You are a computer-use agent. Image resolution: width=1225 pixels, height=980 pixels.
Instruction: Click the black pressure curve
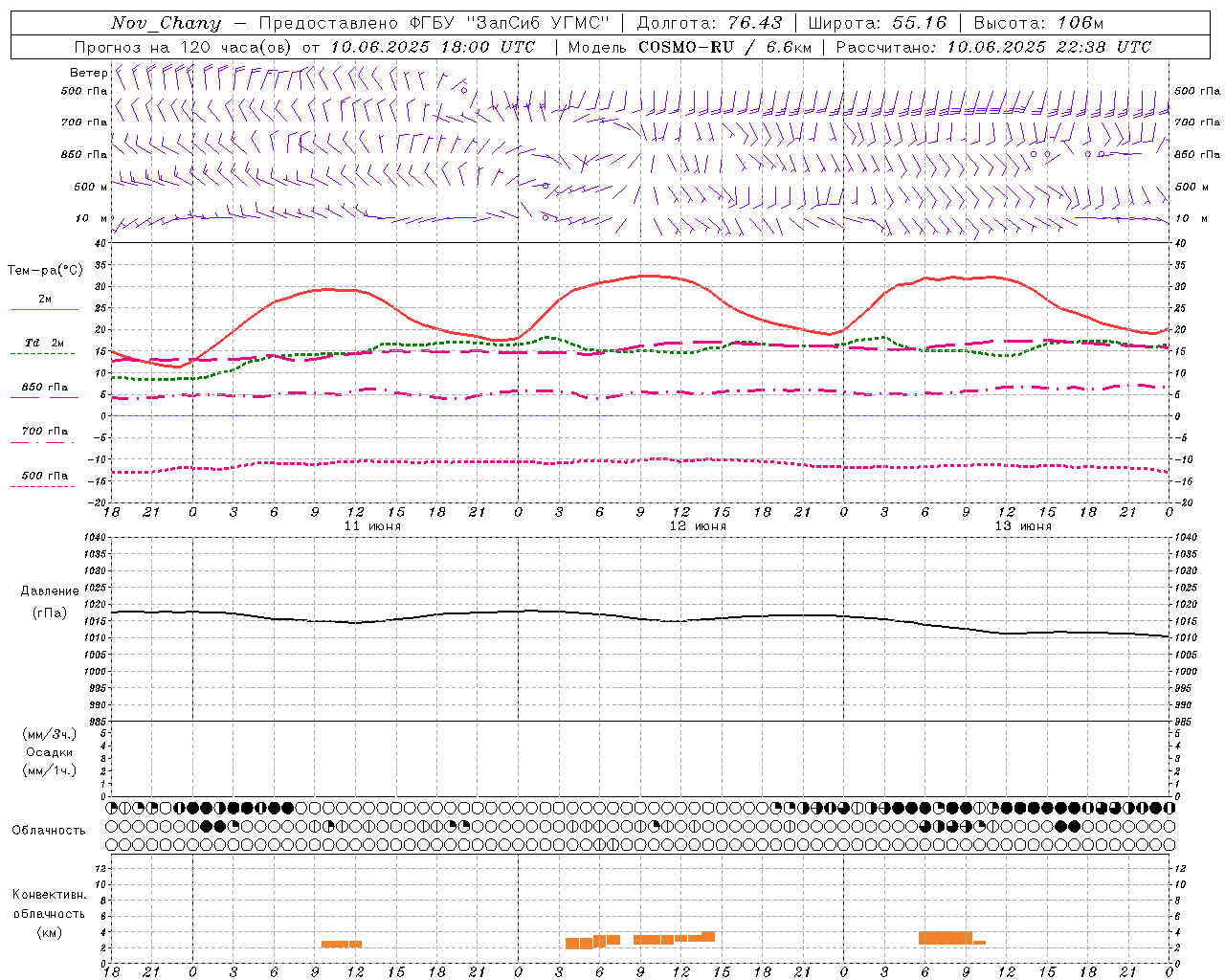[639, 617]
